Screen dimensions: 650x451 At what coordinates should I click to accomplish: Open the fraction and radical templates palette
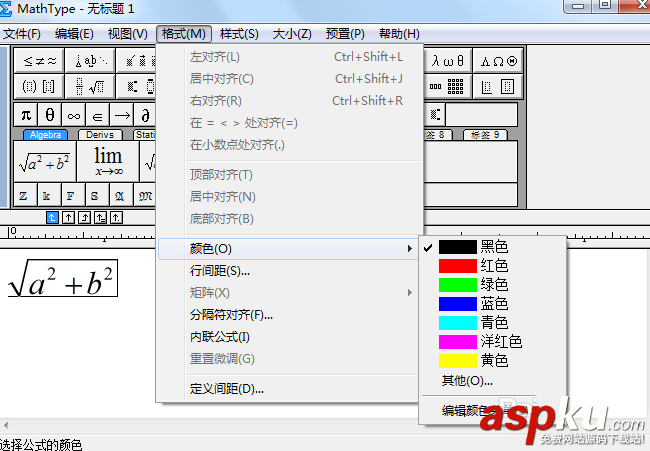pos(90,86)
